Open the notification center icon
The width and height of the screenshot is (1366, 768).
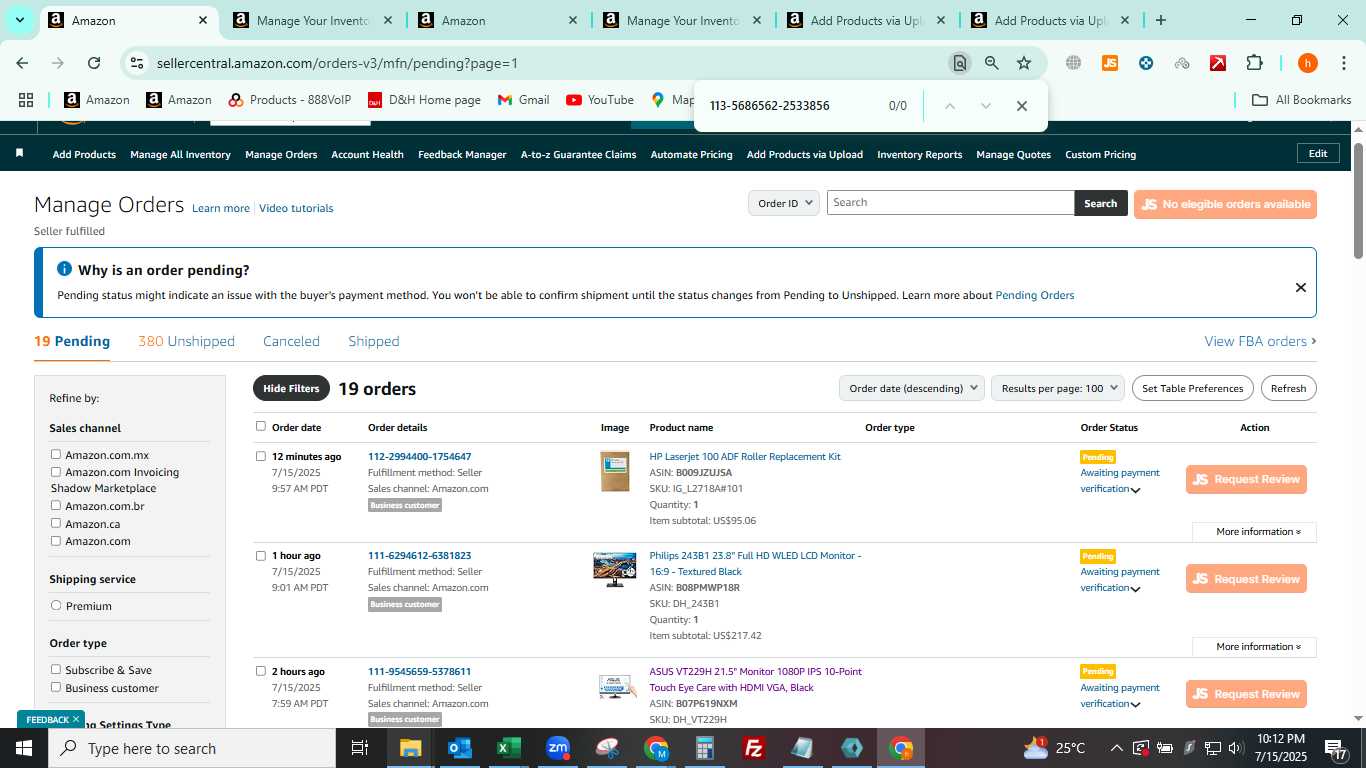click(x=1337, y=748)
